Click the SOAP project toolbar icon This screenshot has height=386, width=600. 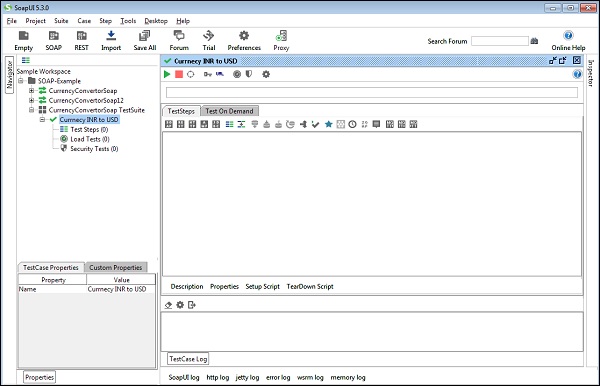54,41
